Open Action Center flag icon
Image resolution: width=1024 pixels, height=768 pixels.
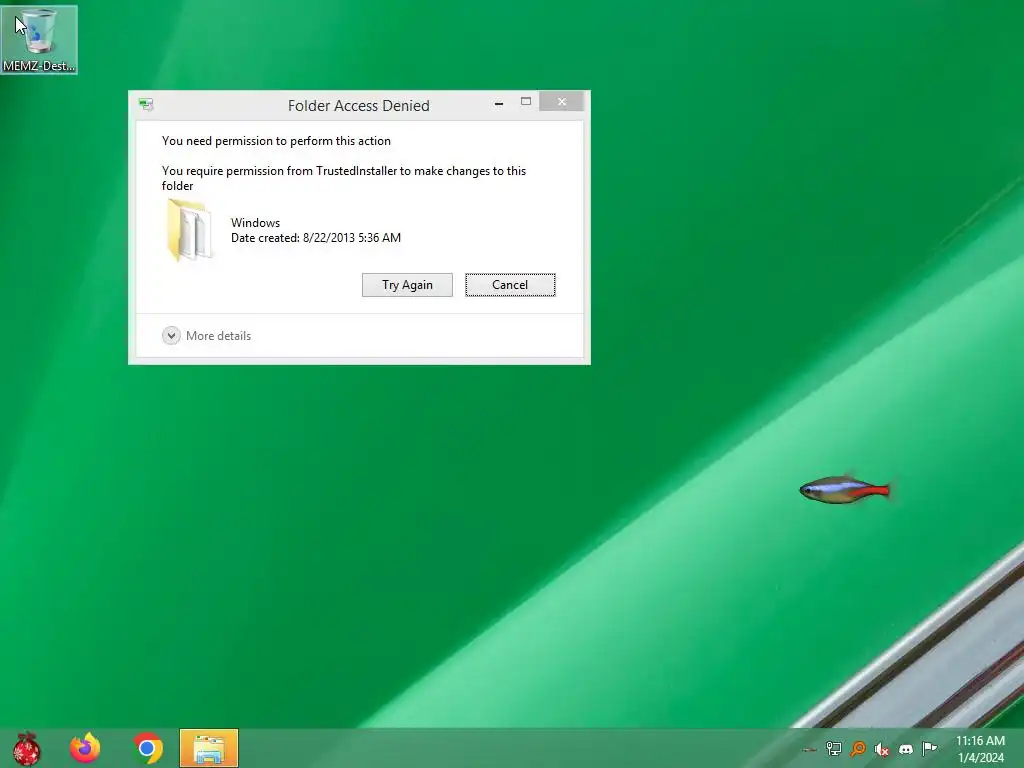pyautogui.click(x=930, y=748)
